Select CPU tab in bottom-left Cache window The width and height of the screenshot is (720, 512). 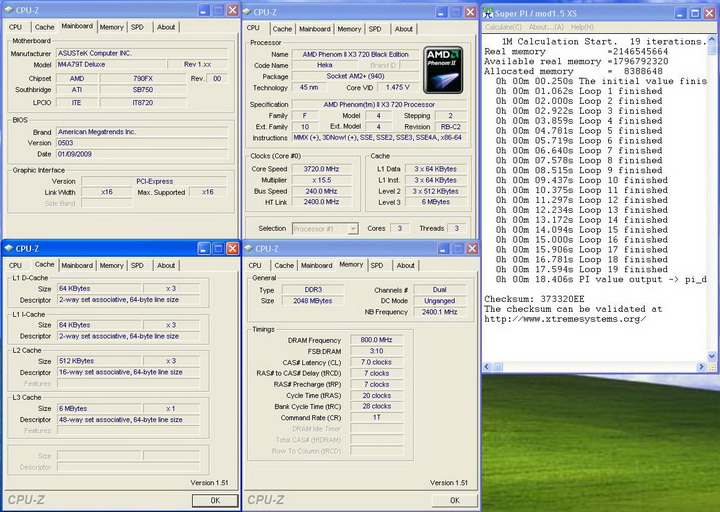(15, 265)
